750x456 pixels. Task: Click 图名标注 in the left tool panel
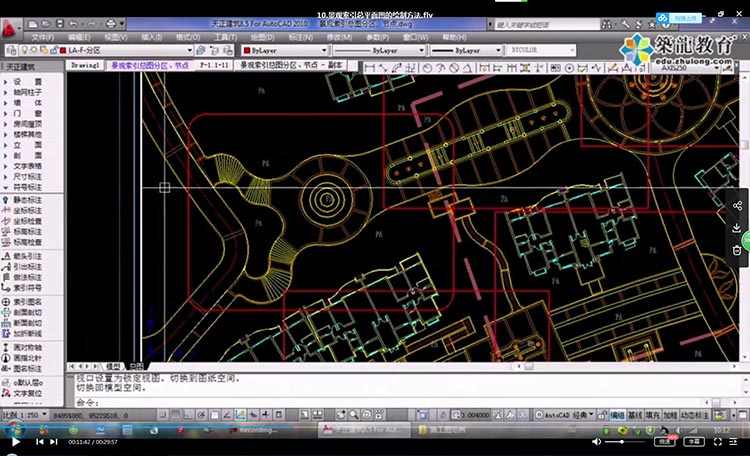[x=28, y=367]
